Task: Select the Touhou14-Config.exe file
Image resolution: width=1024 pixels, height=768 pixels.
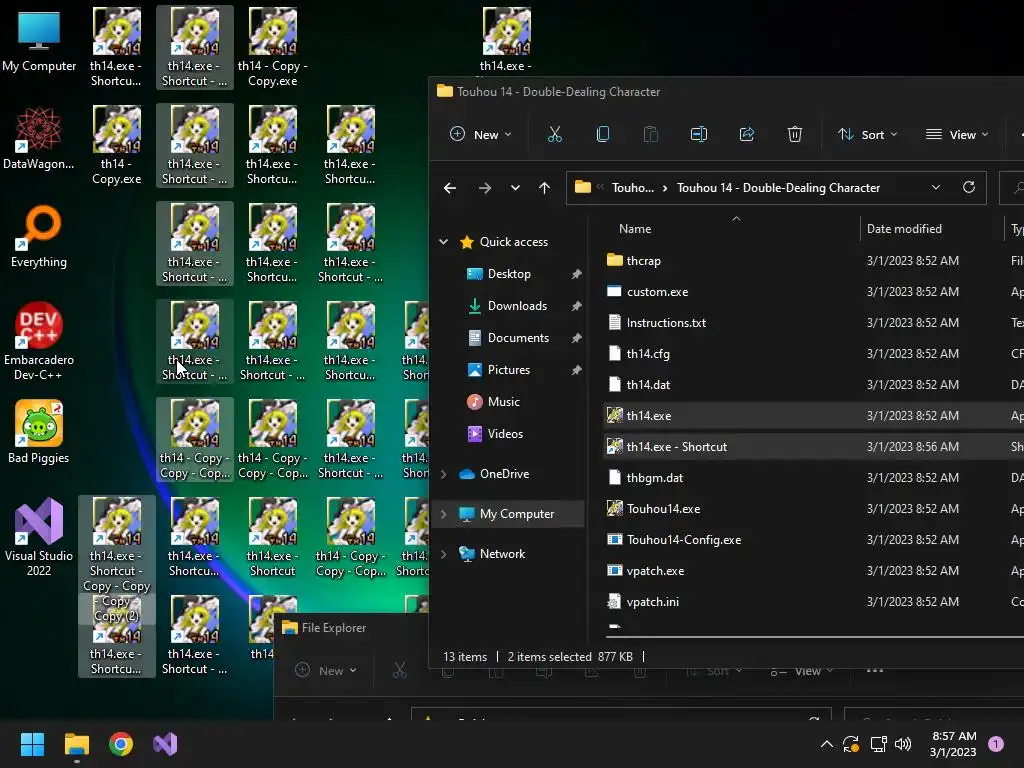Action: point(684,540)
